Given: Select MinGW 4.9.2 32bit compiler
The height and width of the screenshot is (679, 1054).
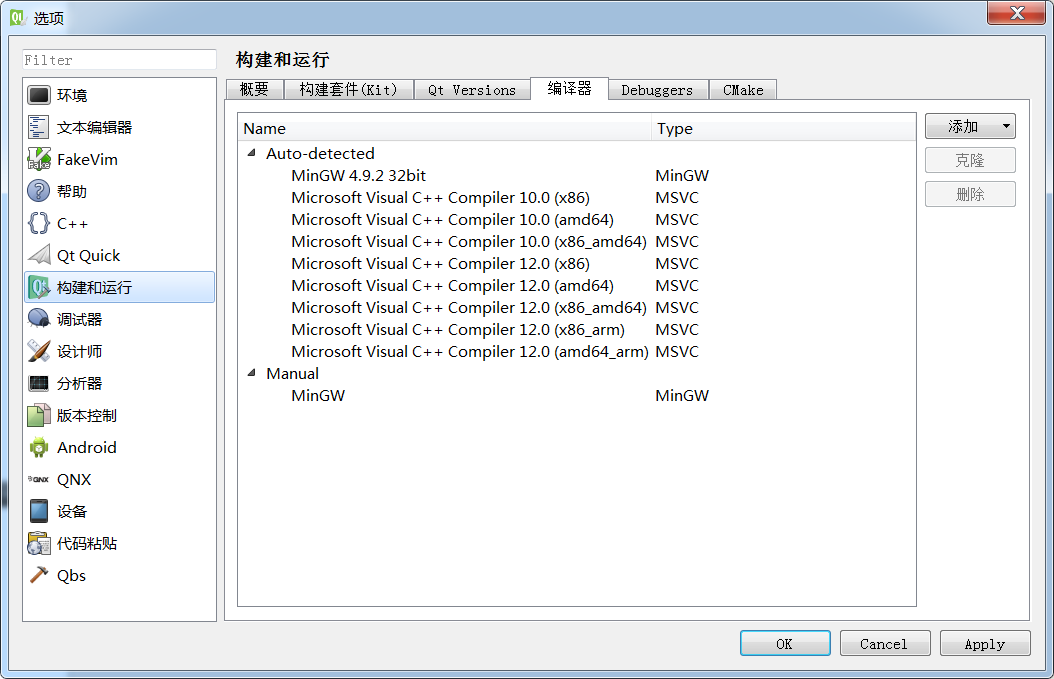Looking at the screenshot, I should 358,175.
